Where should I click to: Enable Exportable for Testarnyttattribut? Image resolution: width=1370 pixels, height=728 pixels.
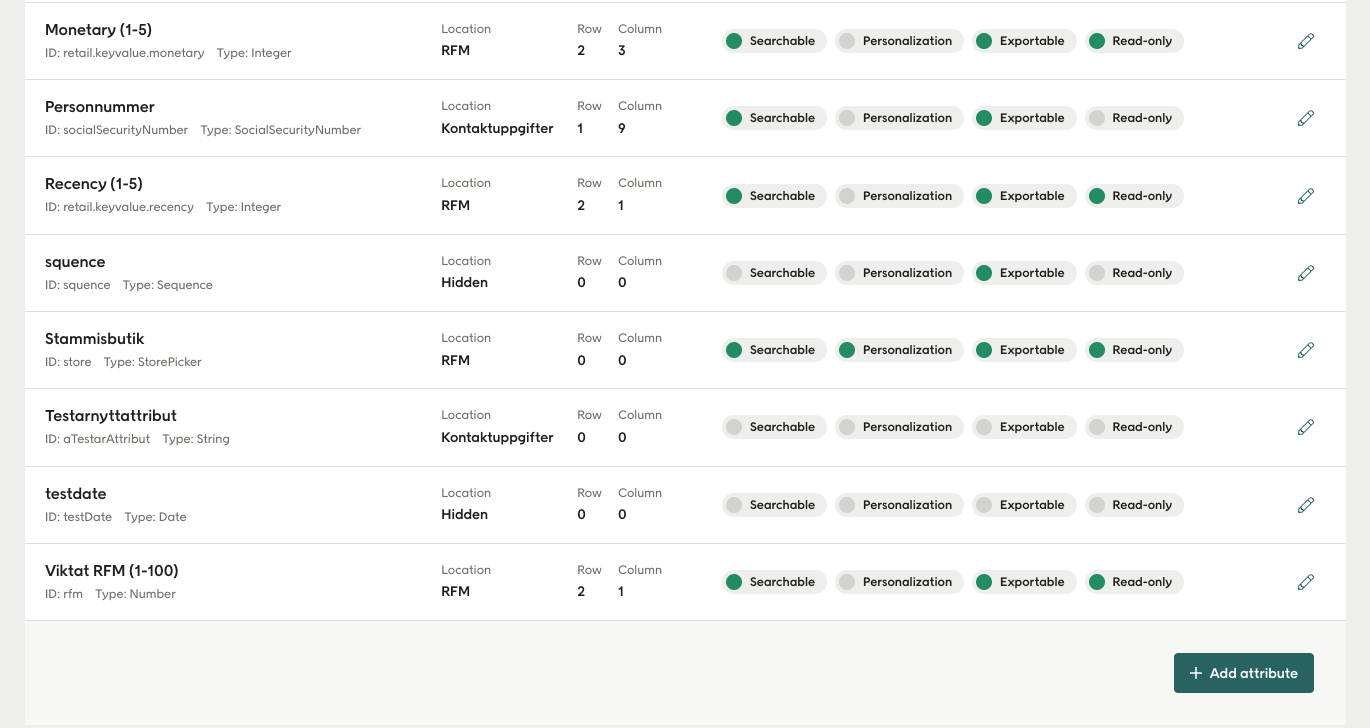click(x=1024, y=427)
